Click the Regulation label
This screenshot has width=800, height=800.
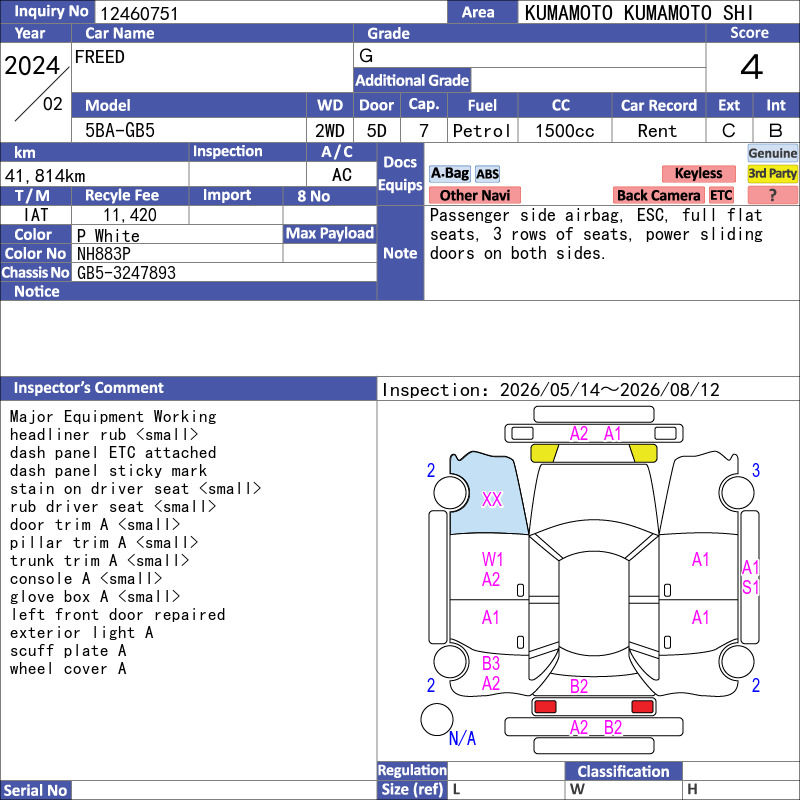[412, 770]
